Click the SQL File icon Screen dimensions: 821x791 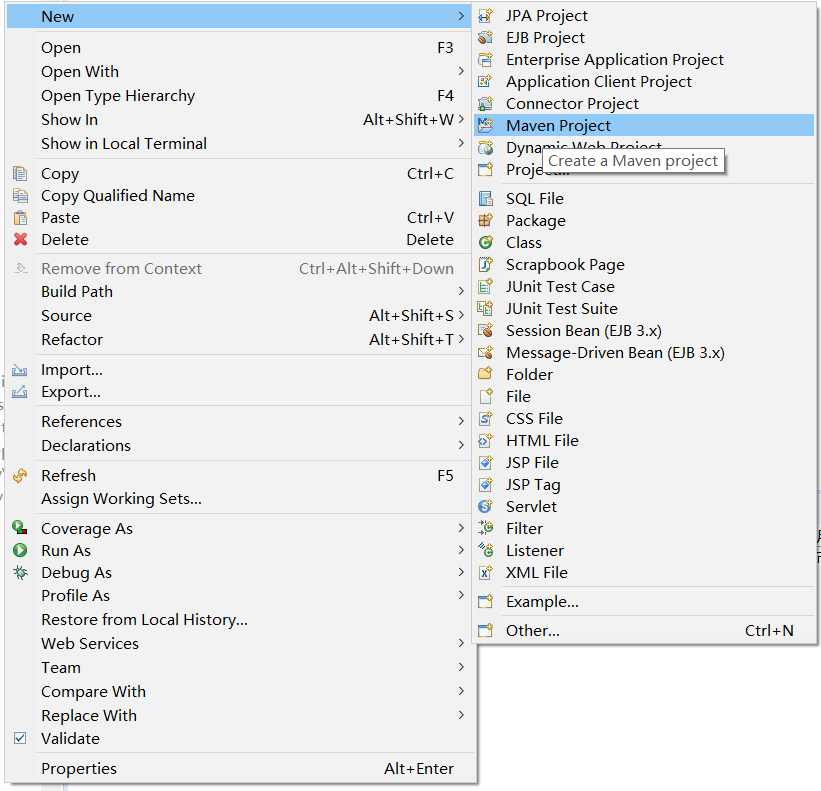pos(485,199)
